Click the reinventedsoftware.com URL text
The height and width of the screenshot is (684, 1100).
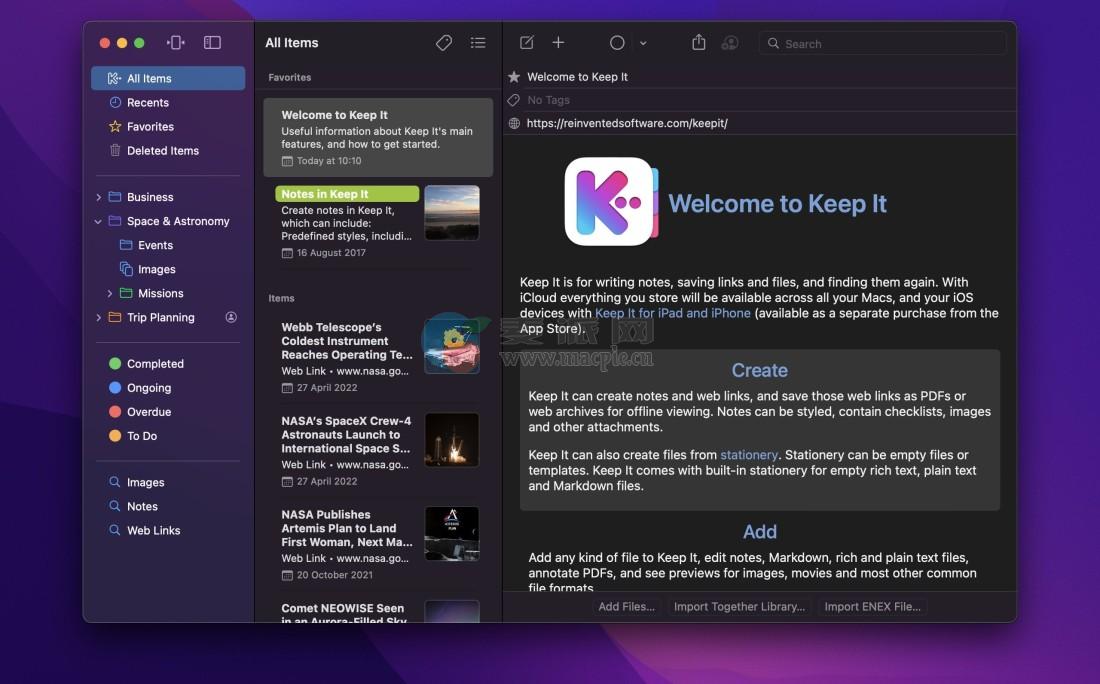coord(626,123)
